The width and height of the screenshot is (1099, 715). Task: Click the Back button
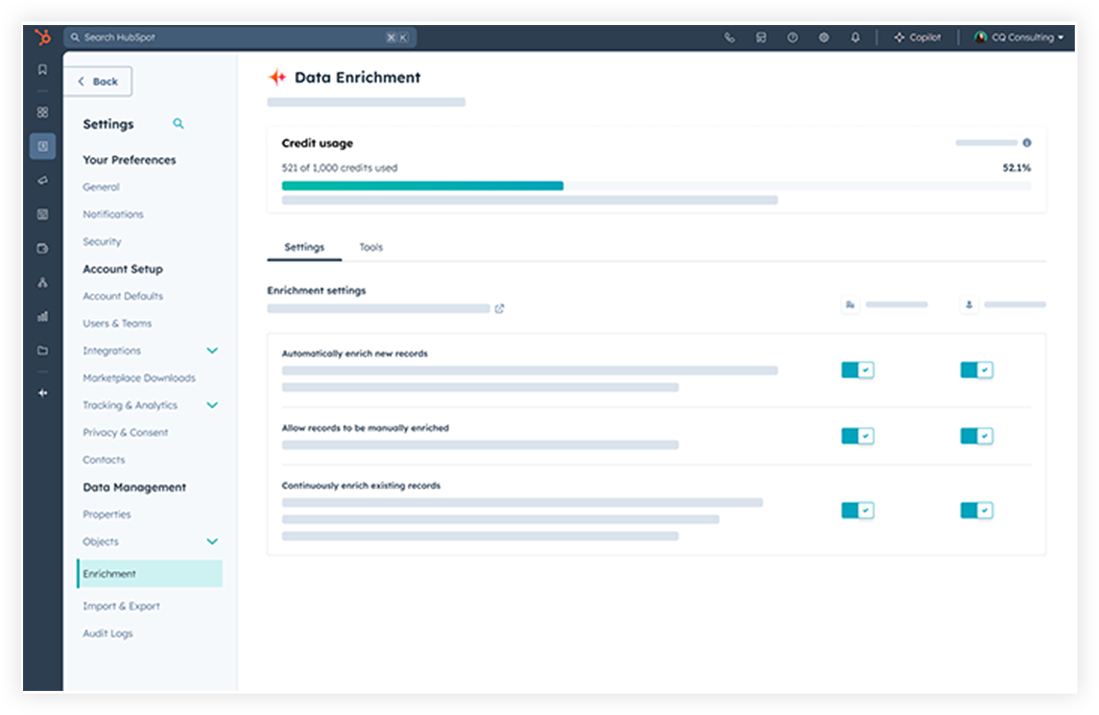click(98, 81)
